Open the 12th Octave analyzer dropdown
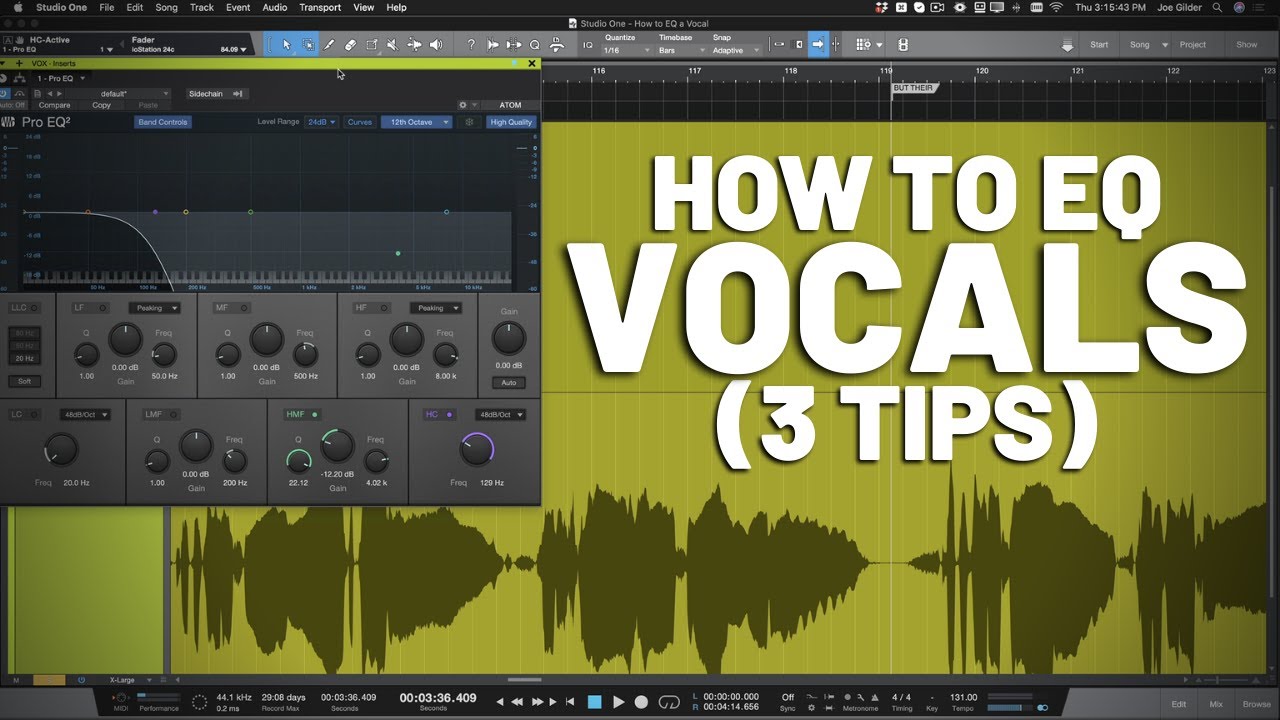Viewport: 1280px width, 720px height. (x=416, y=122)
